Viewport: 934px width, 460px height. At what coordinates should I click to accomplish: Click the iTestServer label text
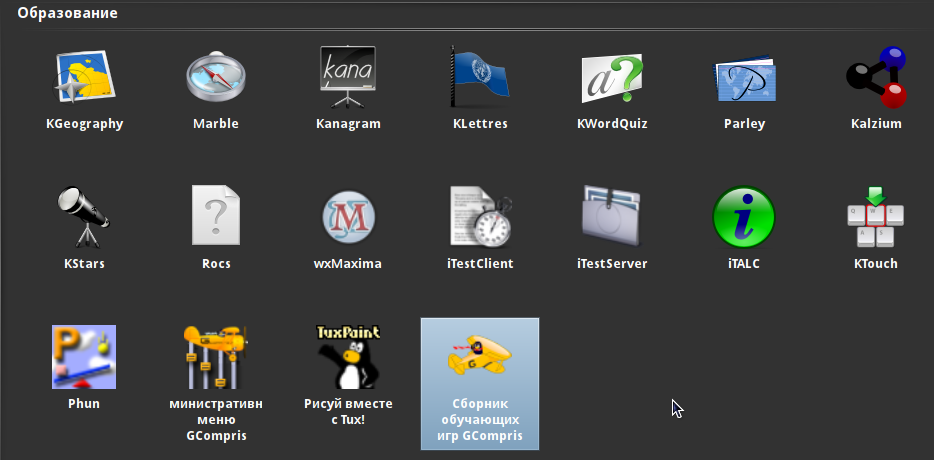(612, 263)
